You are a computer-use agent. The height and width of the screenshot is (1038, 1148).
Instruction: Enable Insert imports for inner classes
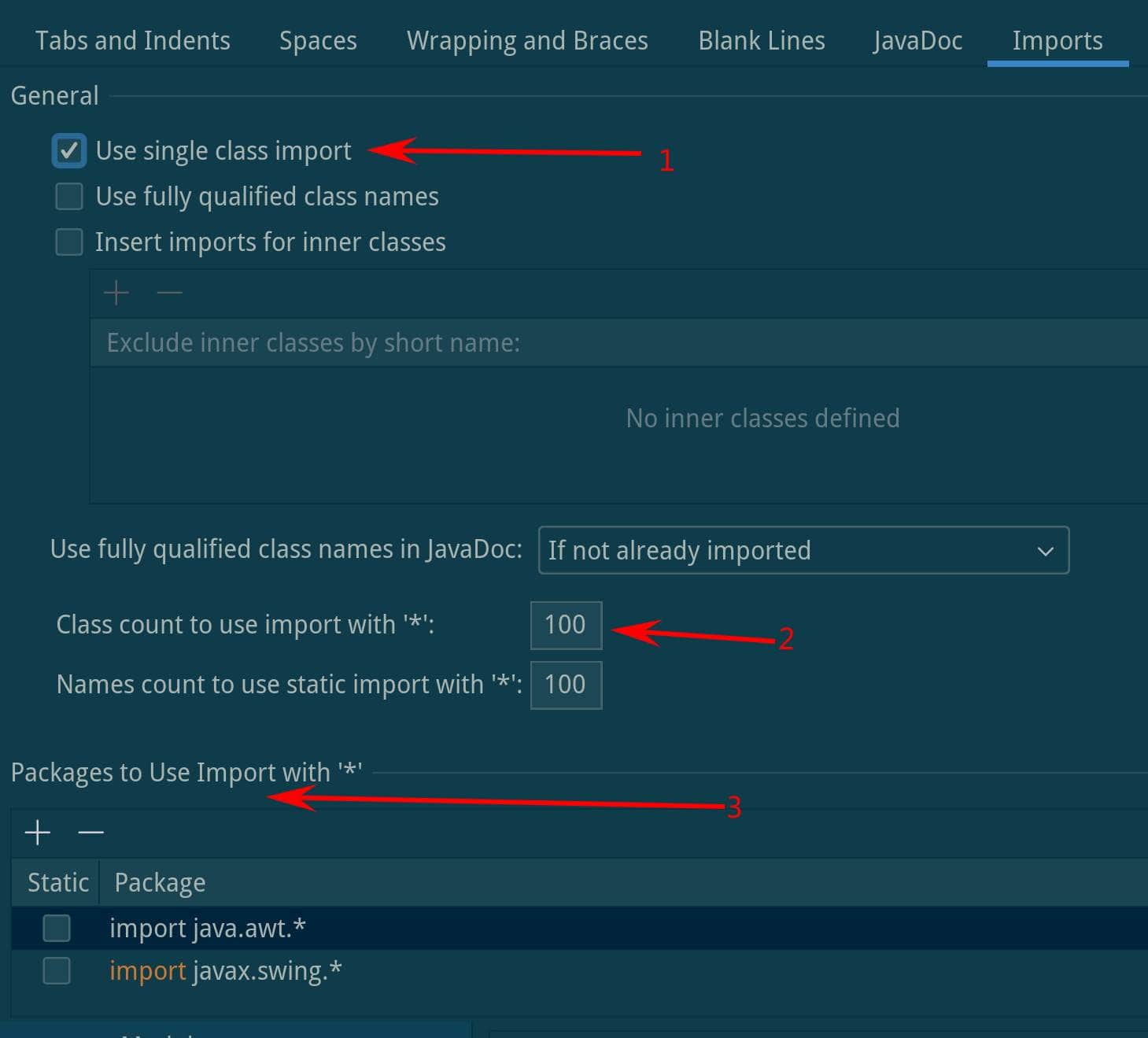69,242
